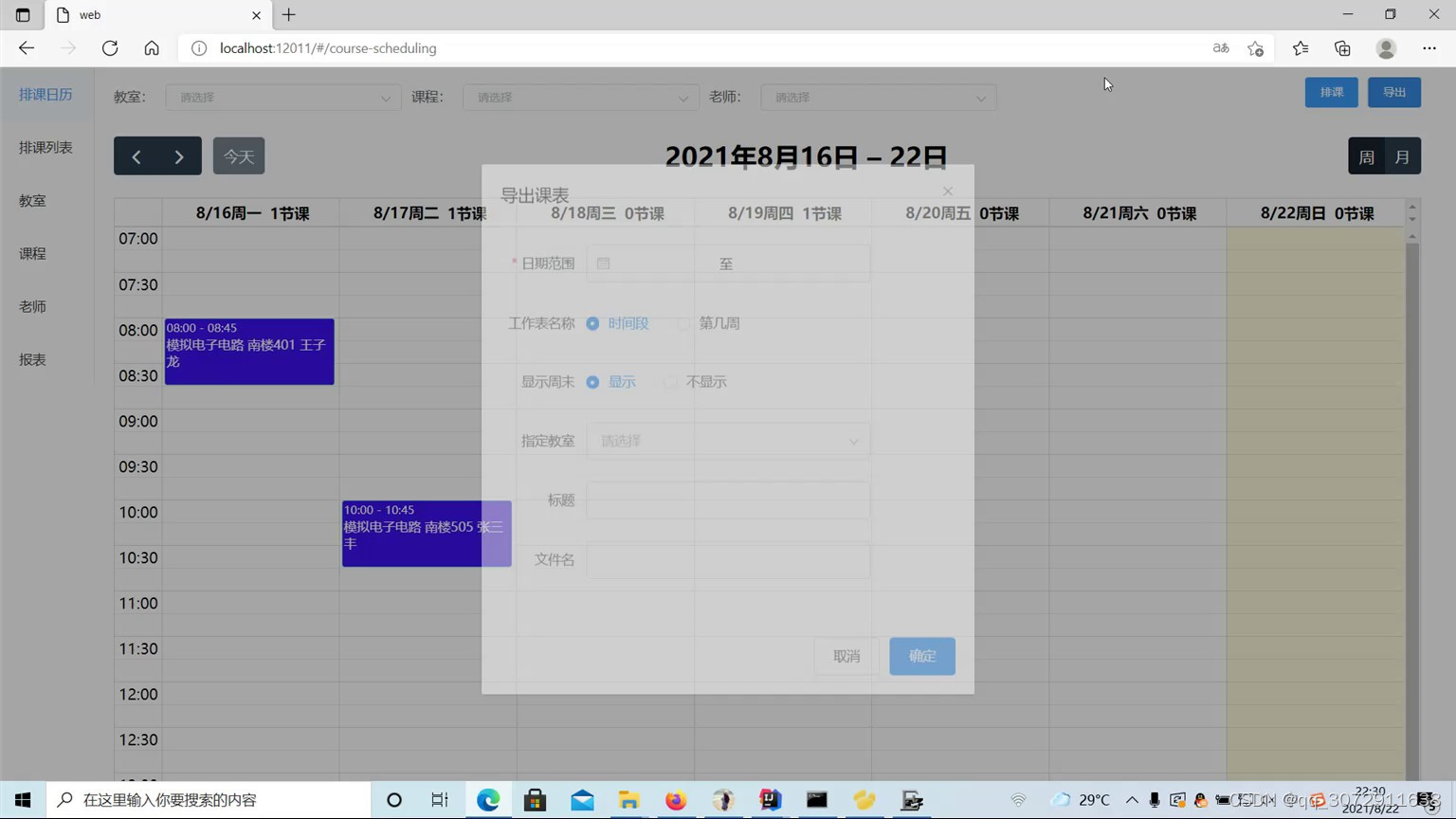Open terminal window from taskbar

click(x=817, y=800)
